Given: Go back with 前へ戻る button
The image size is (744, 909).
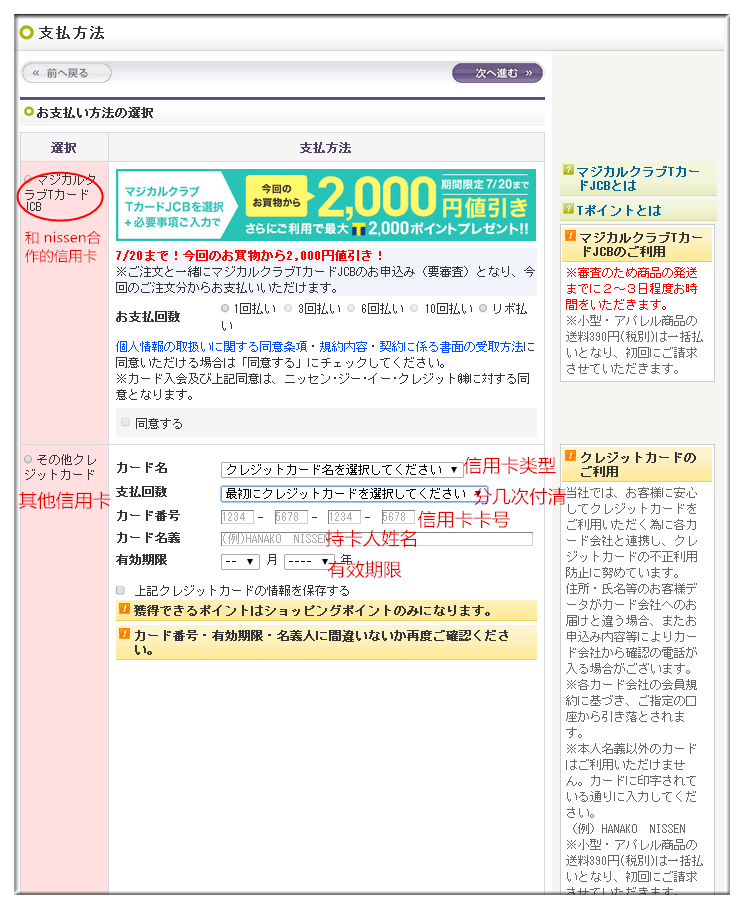Looking at the screenshot, I should coord(67,73).
